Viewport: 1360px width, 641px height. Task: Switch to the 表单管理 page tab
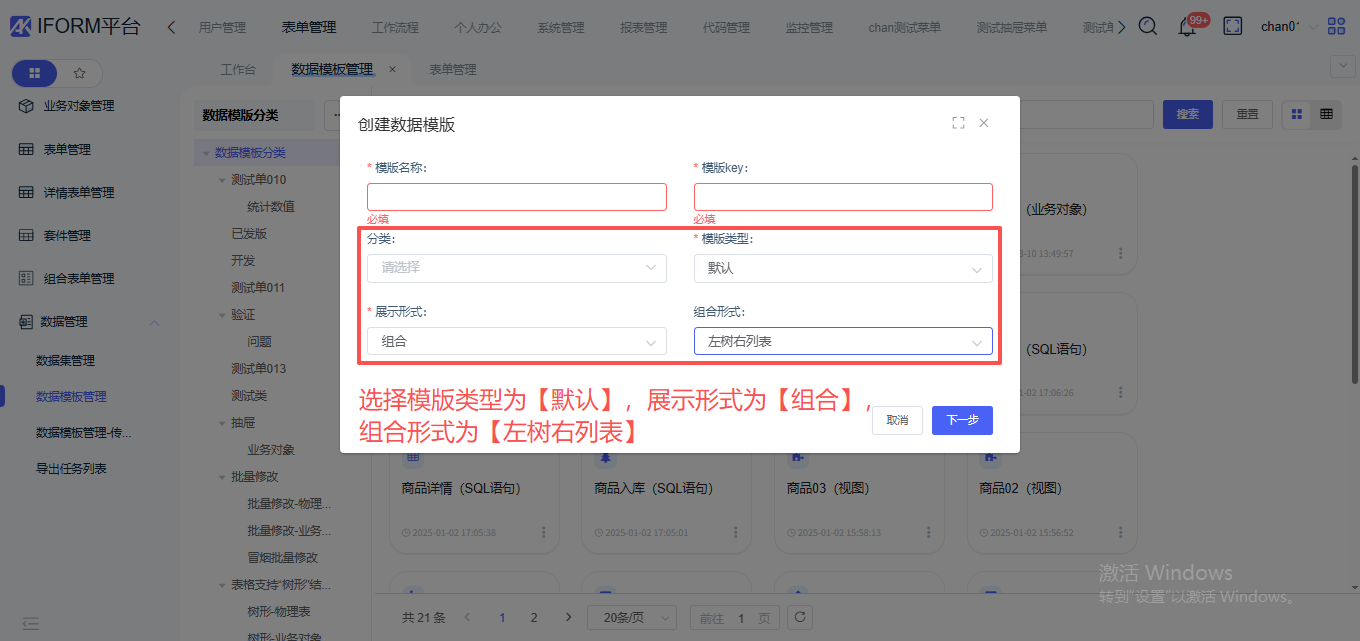point(452,70)
